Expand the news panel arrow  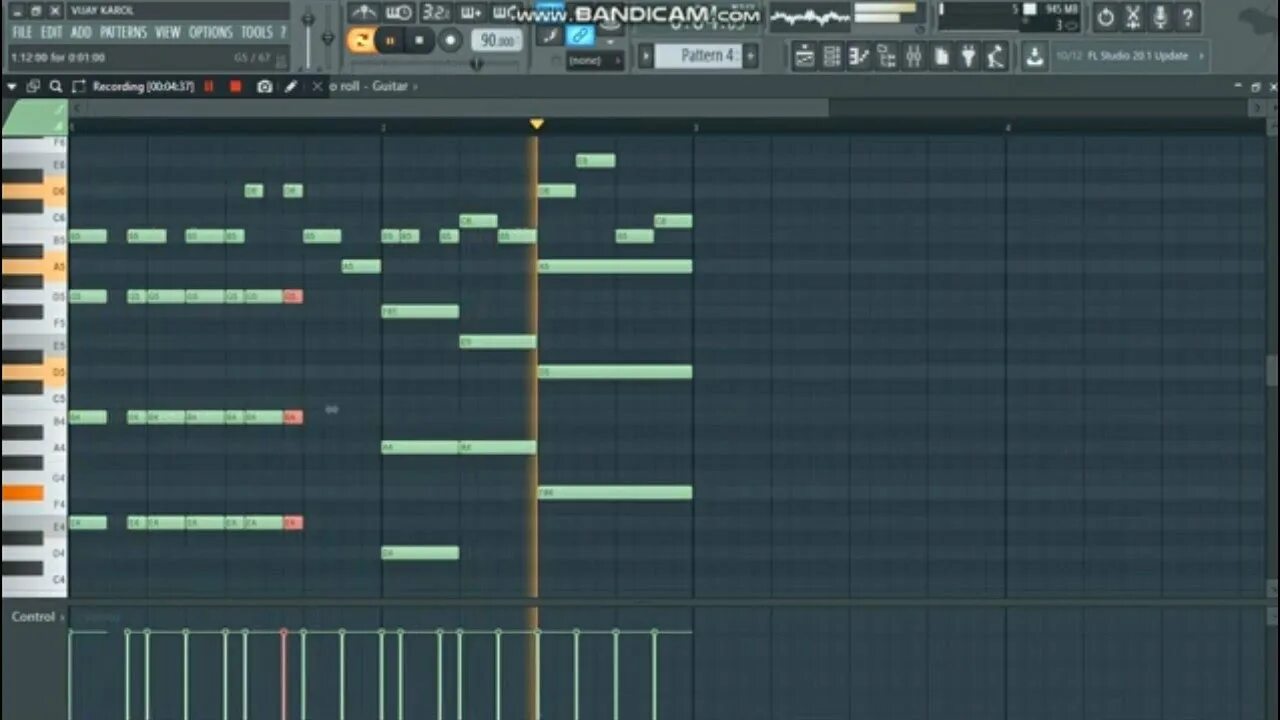point(1200,56)
